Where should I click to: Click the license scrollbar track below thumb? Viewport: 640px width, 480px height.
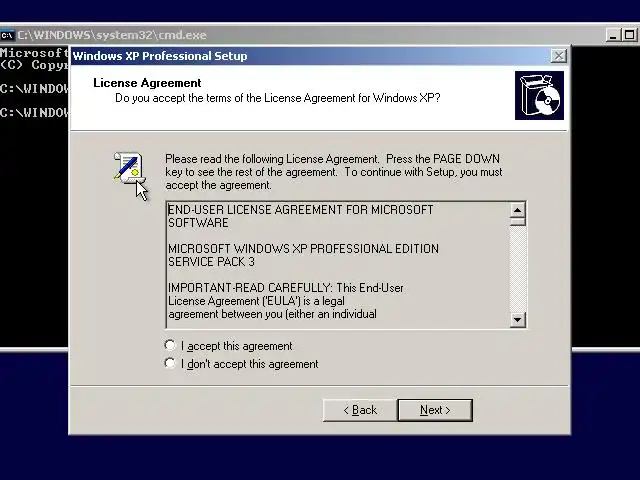[518, 269]
